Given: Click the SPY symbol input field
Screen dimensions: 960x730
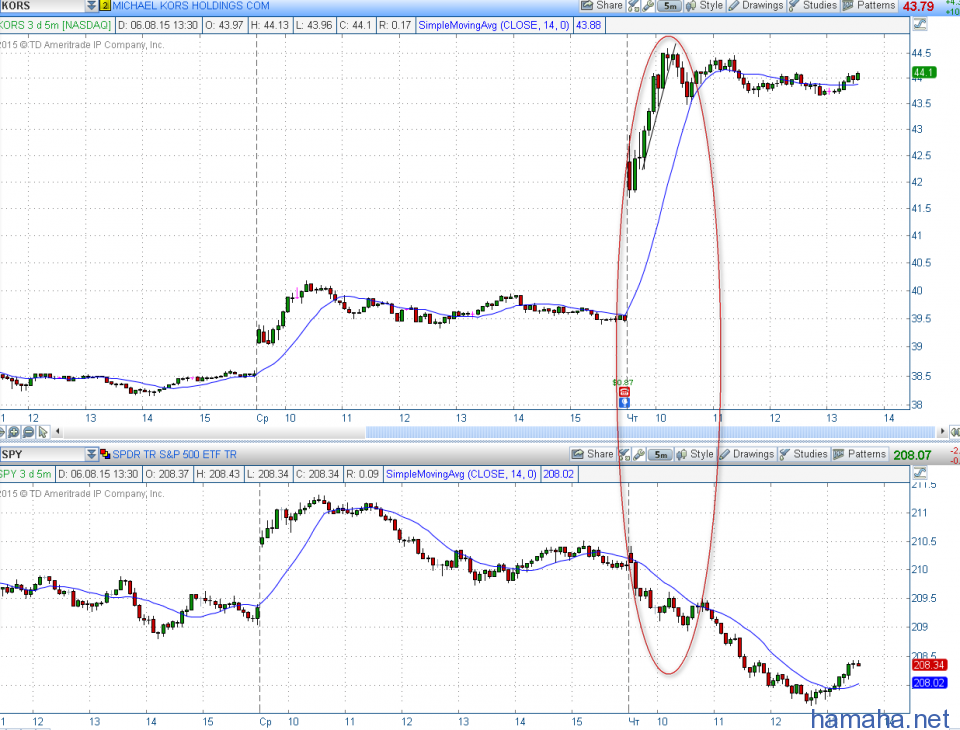Looking at the screenshot, I should pos(42,454).
